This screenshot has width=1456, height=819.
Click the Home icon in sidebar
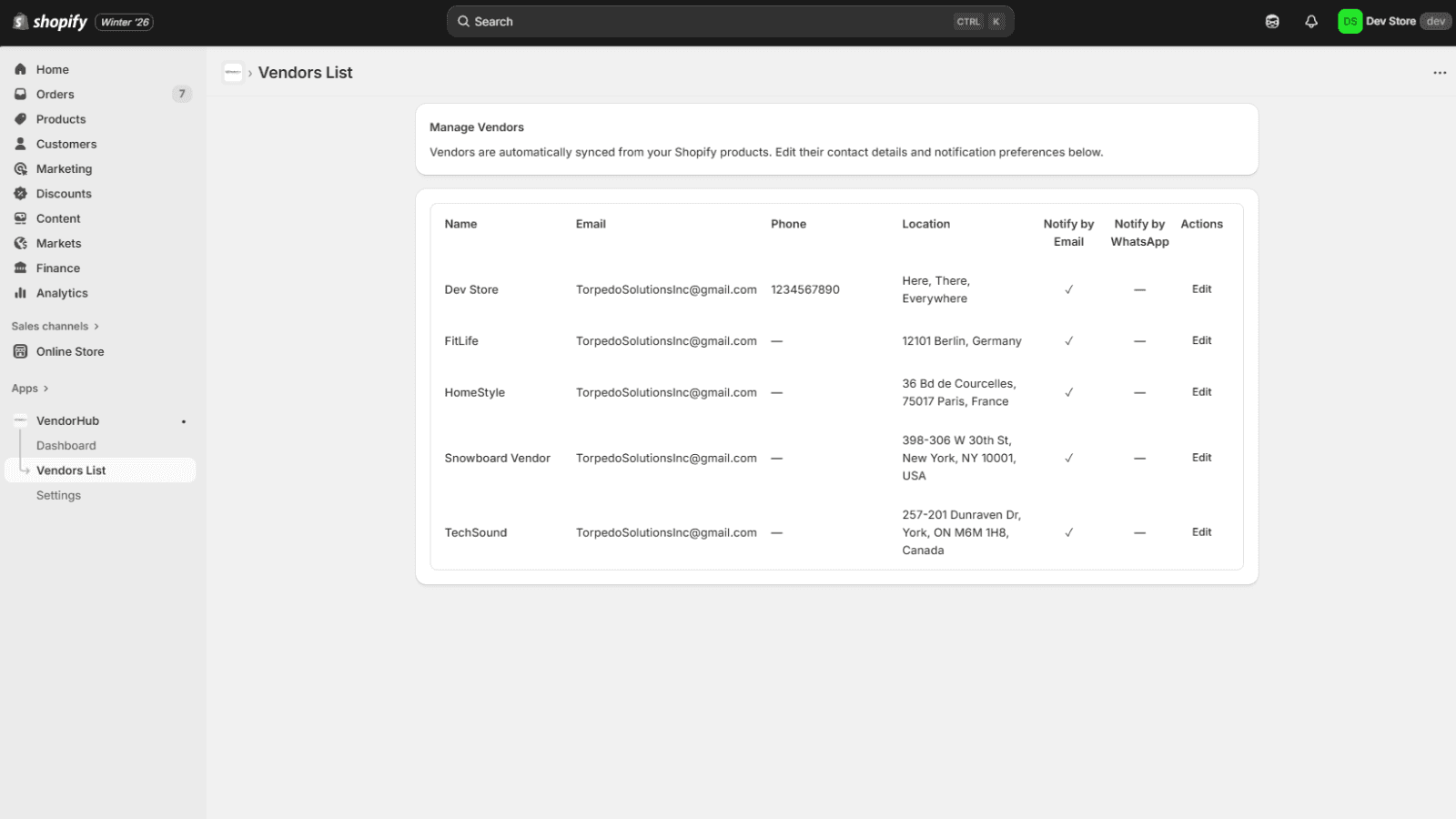(x=20, y=69)
